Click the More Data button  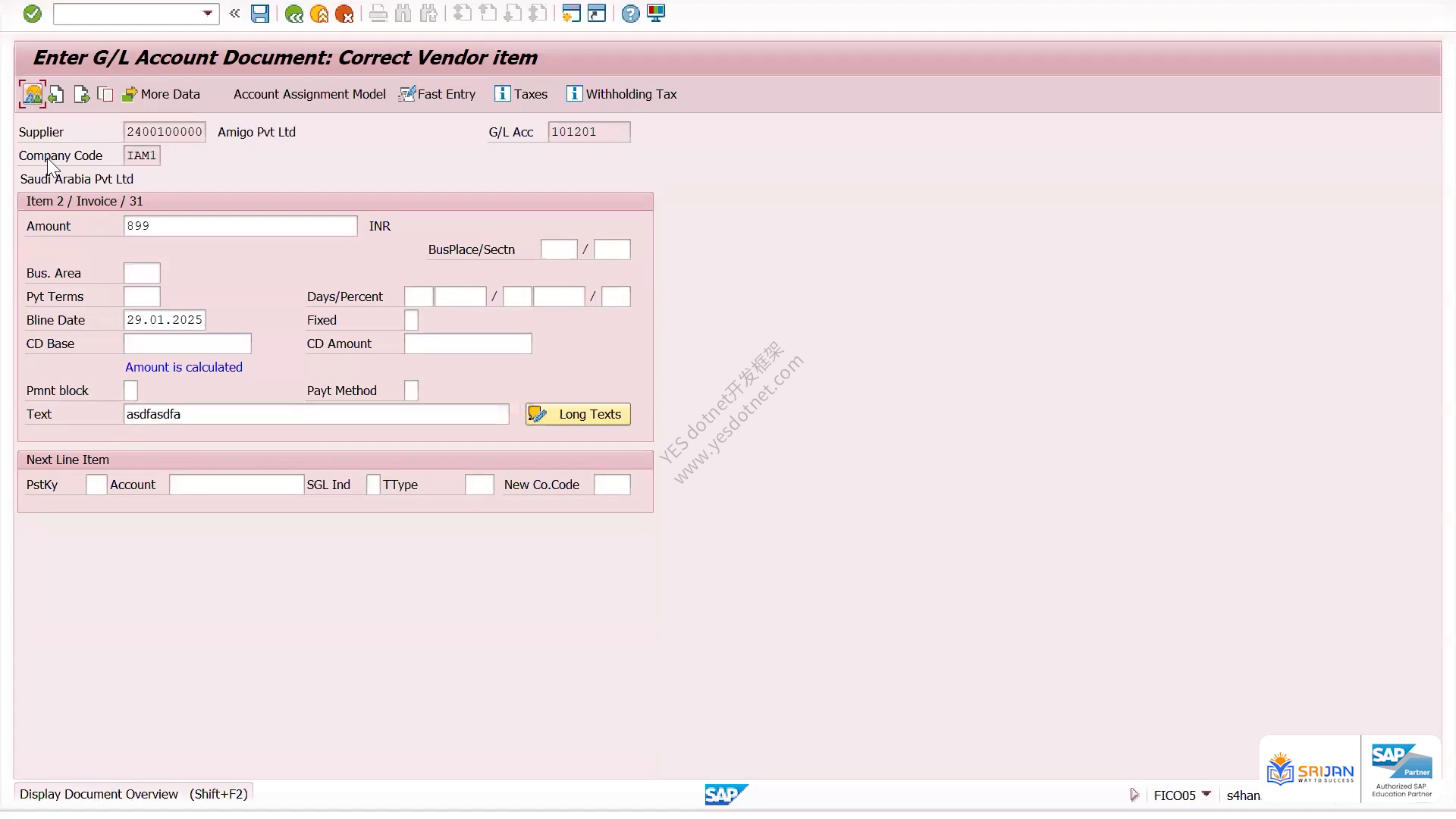pyautogui.click(x=161, y=94)
